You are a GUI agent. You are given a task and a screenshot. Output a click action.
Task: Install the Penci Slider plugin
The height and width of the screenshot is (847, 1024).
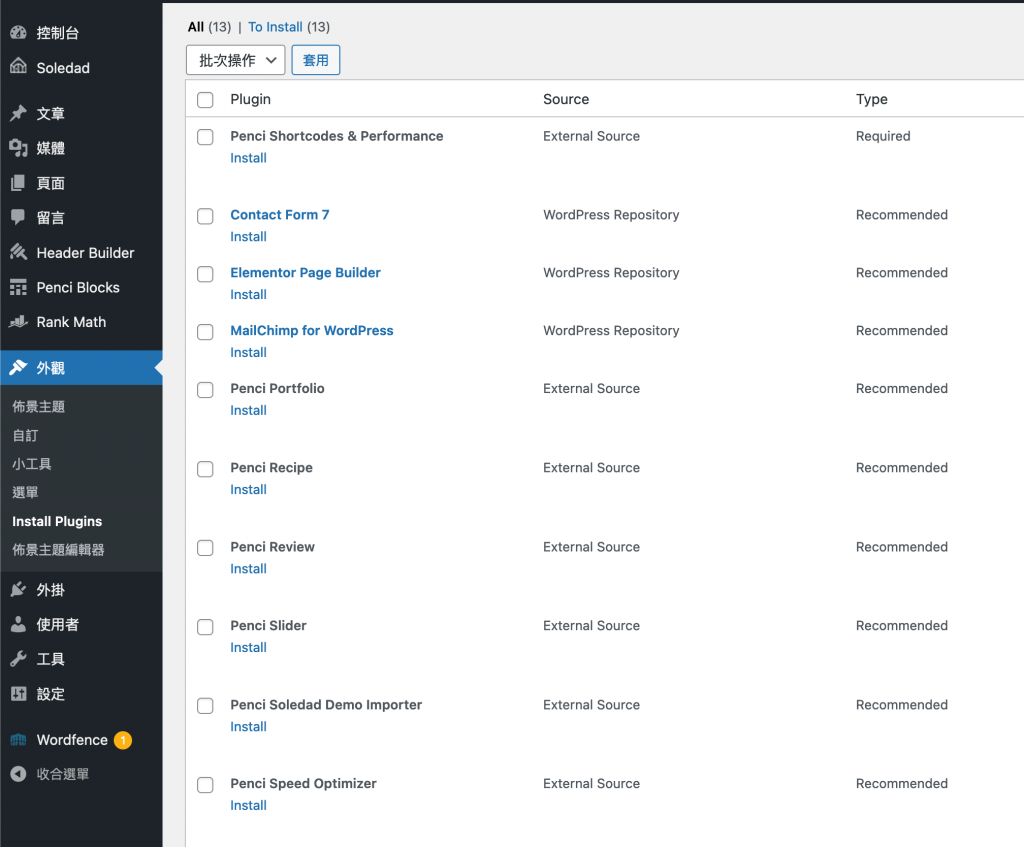[248, 647]
